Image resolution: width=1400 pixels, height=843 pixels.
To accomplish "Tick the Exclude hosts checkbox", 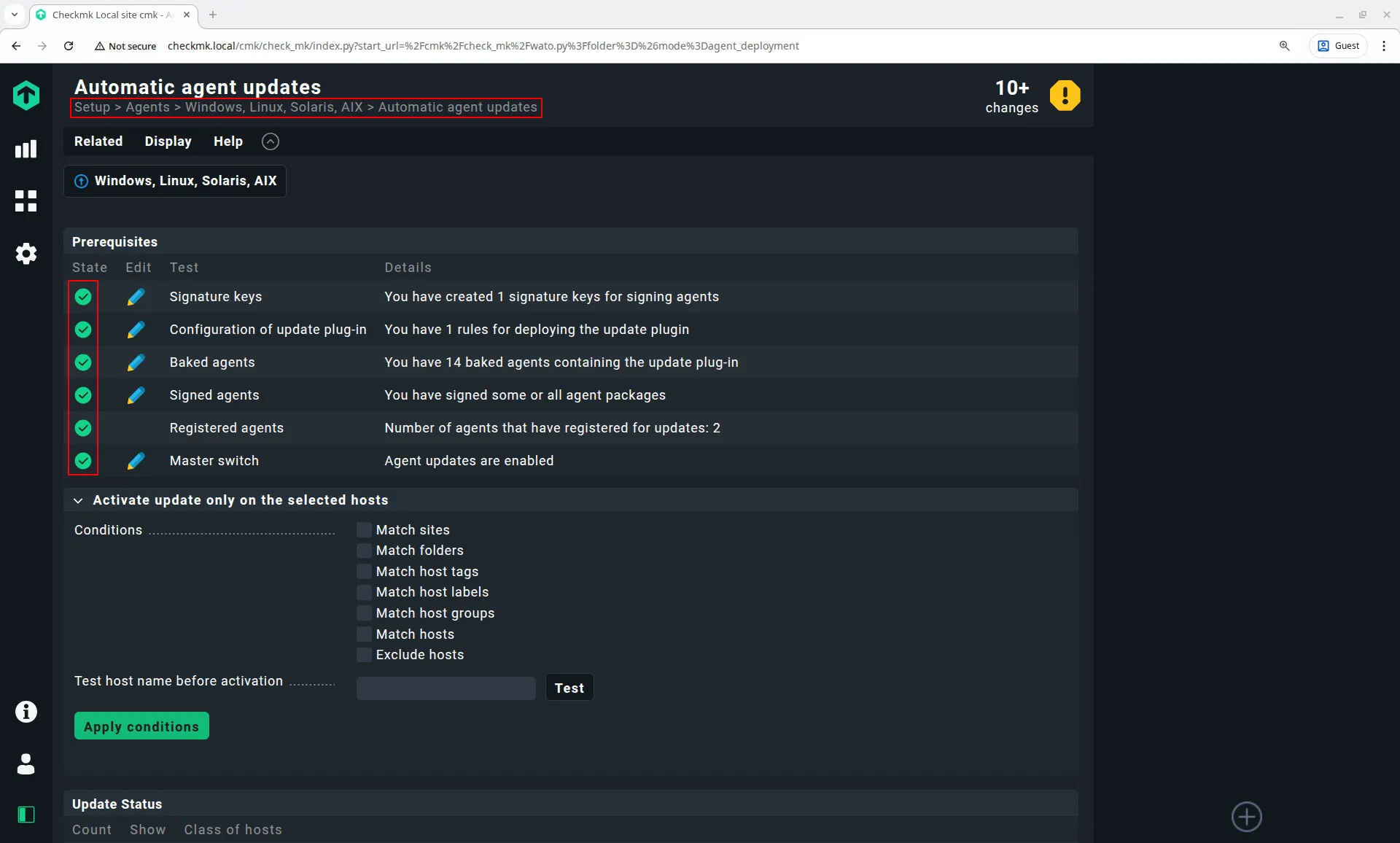I will pyautogui.click(x=364, y=655).
